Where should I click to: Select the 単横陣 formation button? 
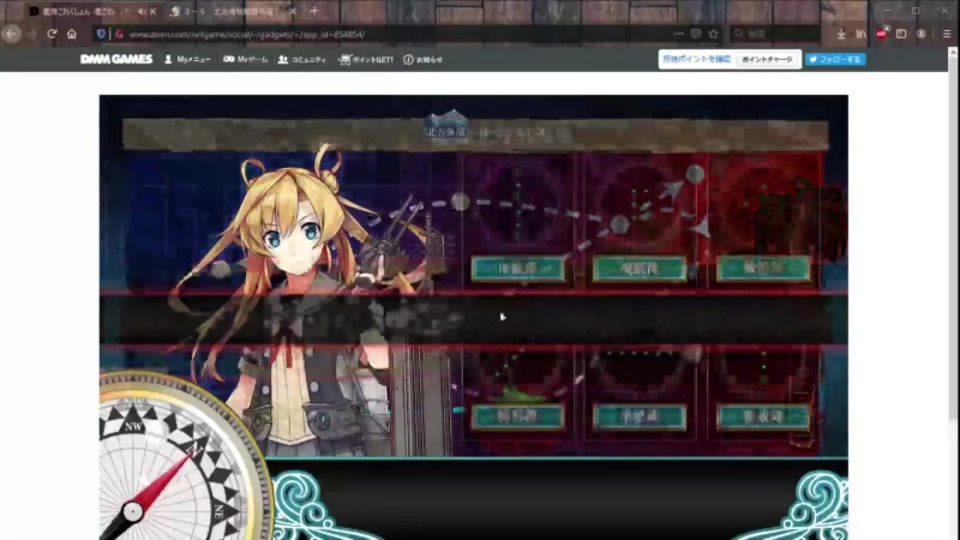(x=639, y=416)
